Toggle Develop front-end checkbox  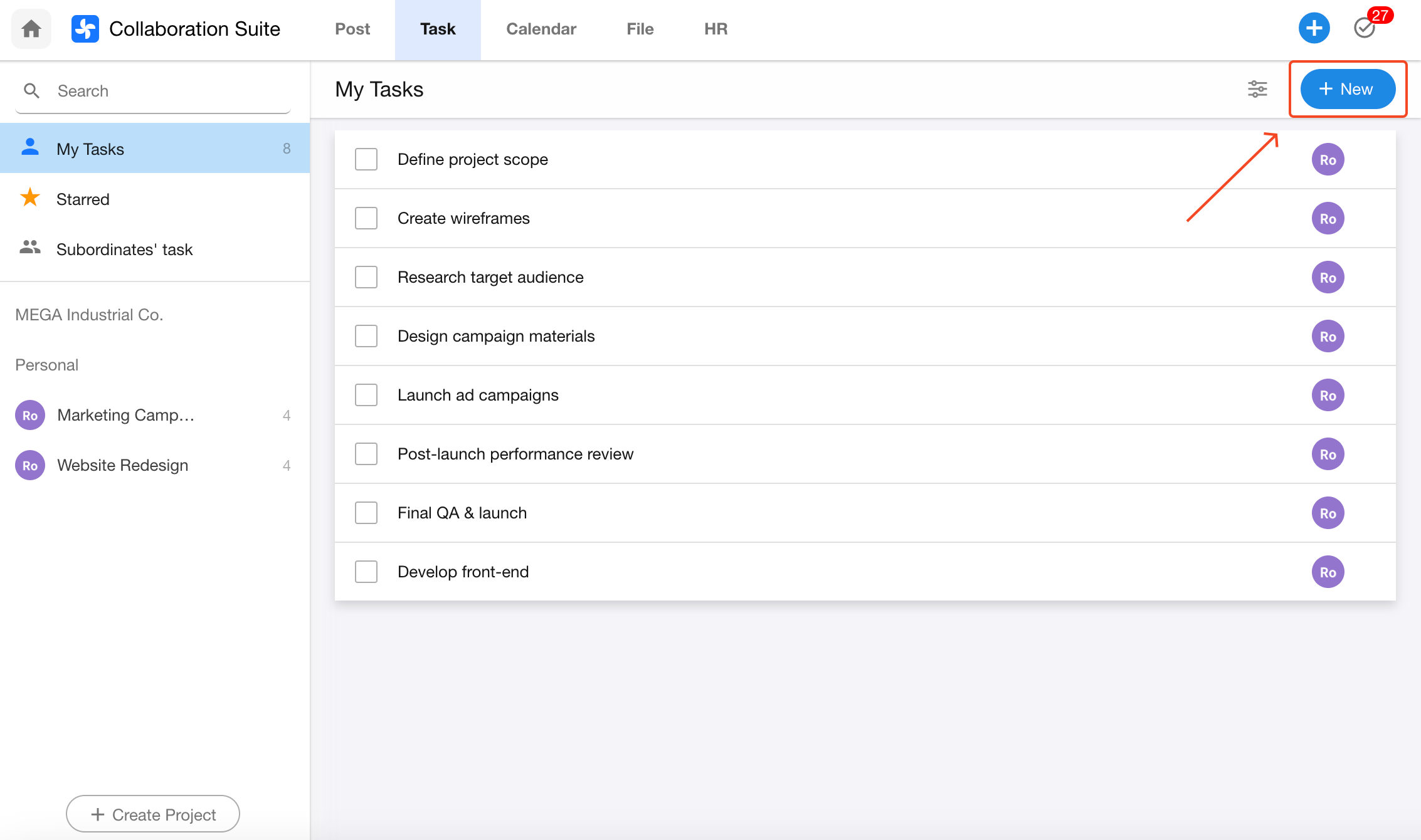click(x=366, y=572)
